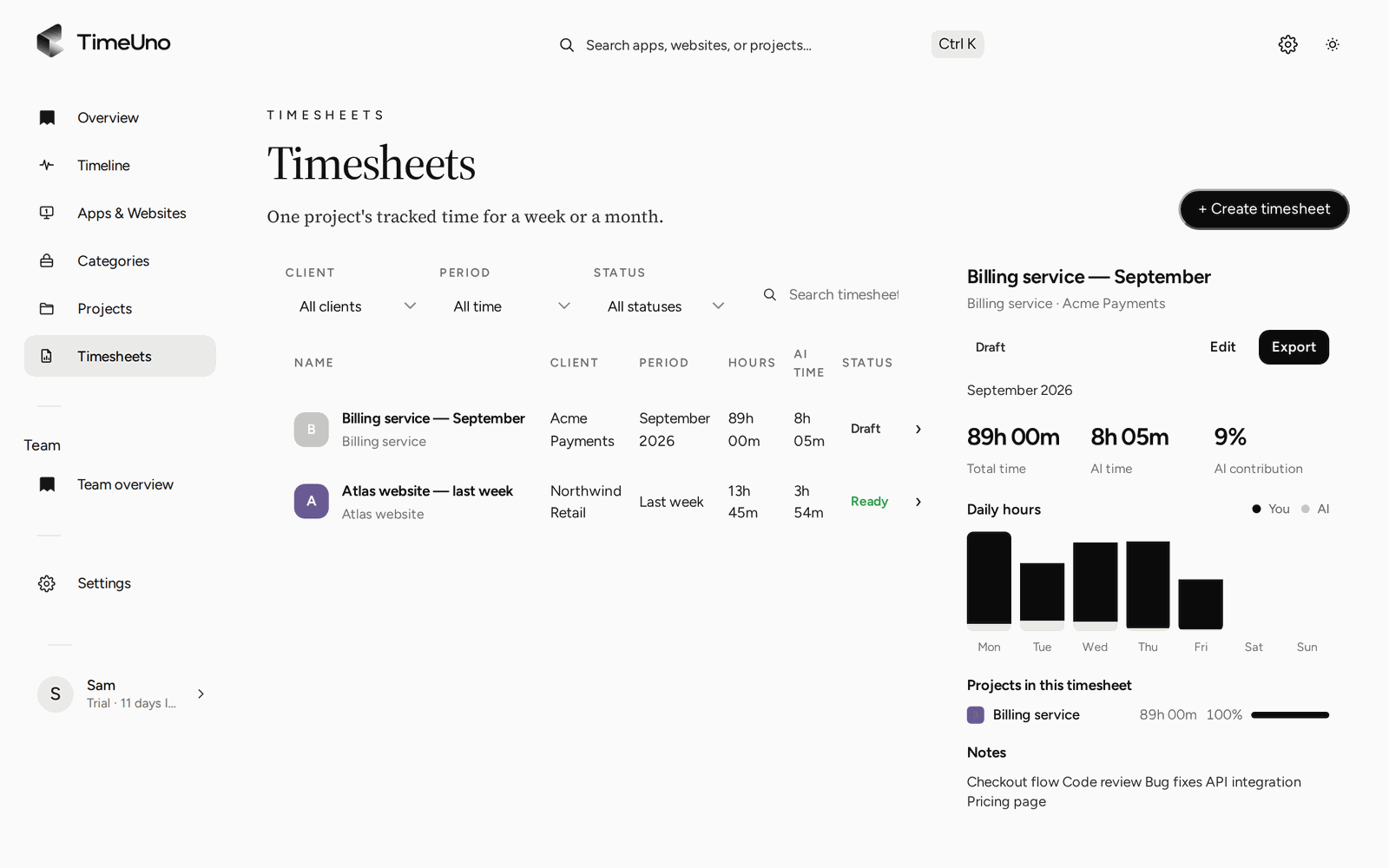Click the Team overview bookmark icon
This screenshot has width=1389, height=868.
(47, 484)
